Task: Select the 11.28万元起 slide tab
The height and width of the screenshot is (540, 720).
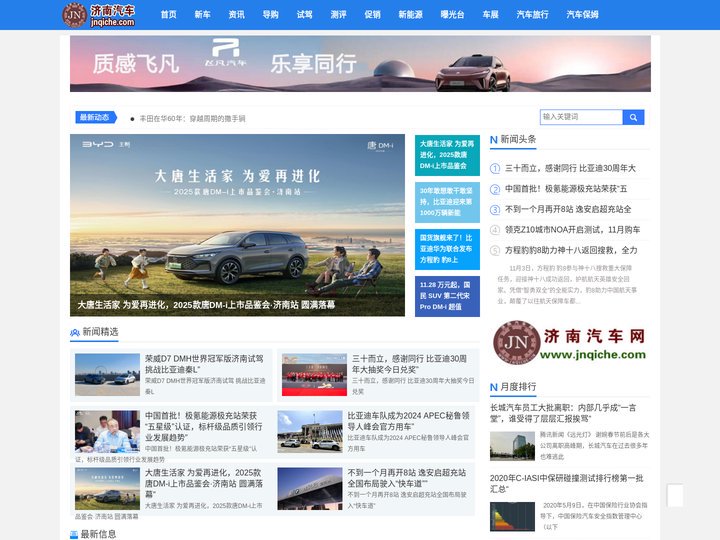Action: (x=447, y=296)
